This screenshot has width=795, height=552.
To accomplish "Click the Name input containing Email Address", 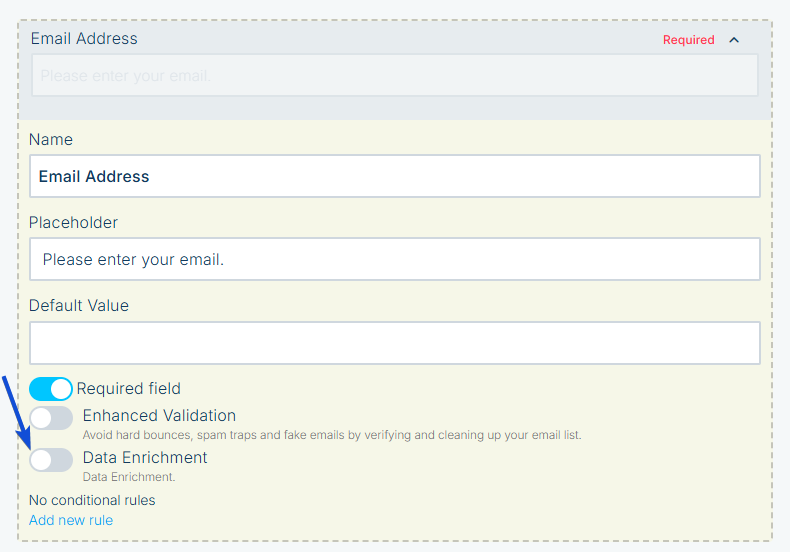I will point(394,176).
